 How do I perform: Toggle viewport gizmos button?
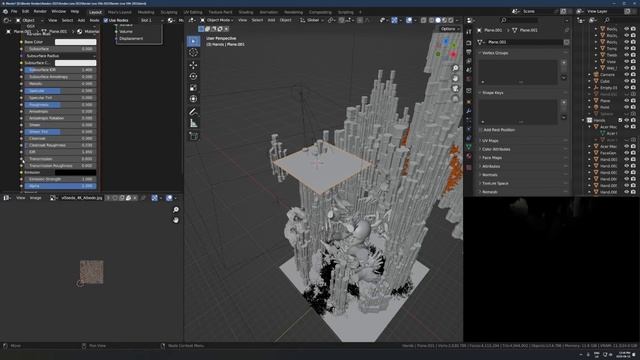[394, 20]
